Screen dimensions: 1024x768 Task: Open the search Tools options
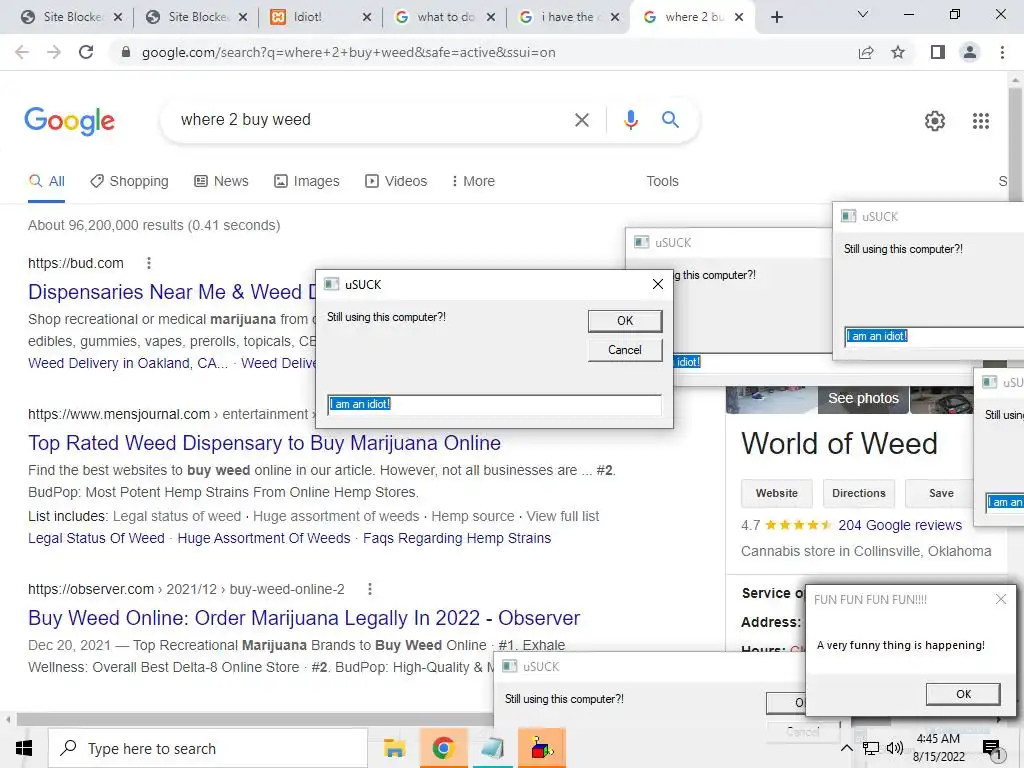pos(662,181)
